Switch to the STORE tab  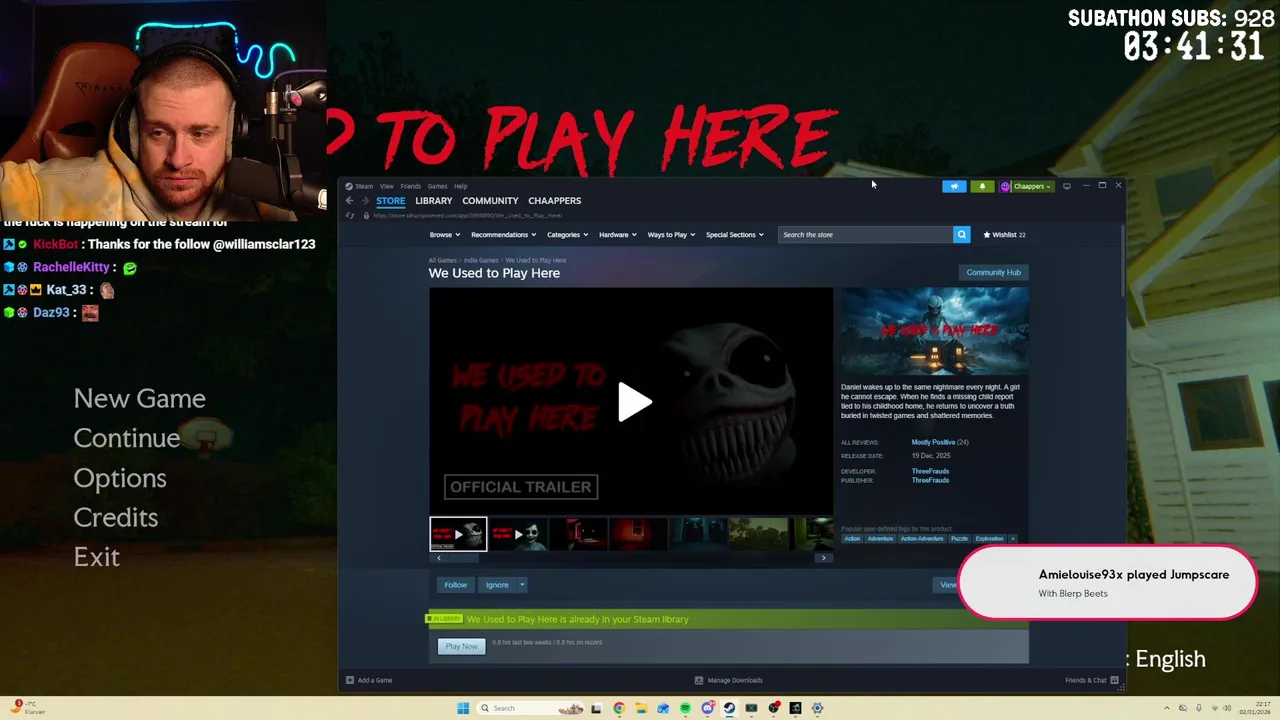point(390,201)
